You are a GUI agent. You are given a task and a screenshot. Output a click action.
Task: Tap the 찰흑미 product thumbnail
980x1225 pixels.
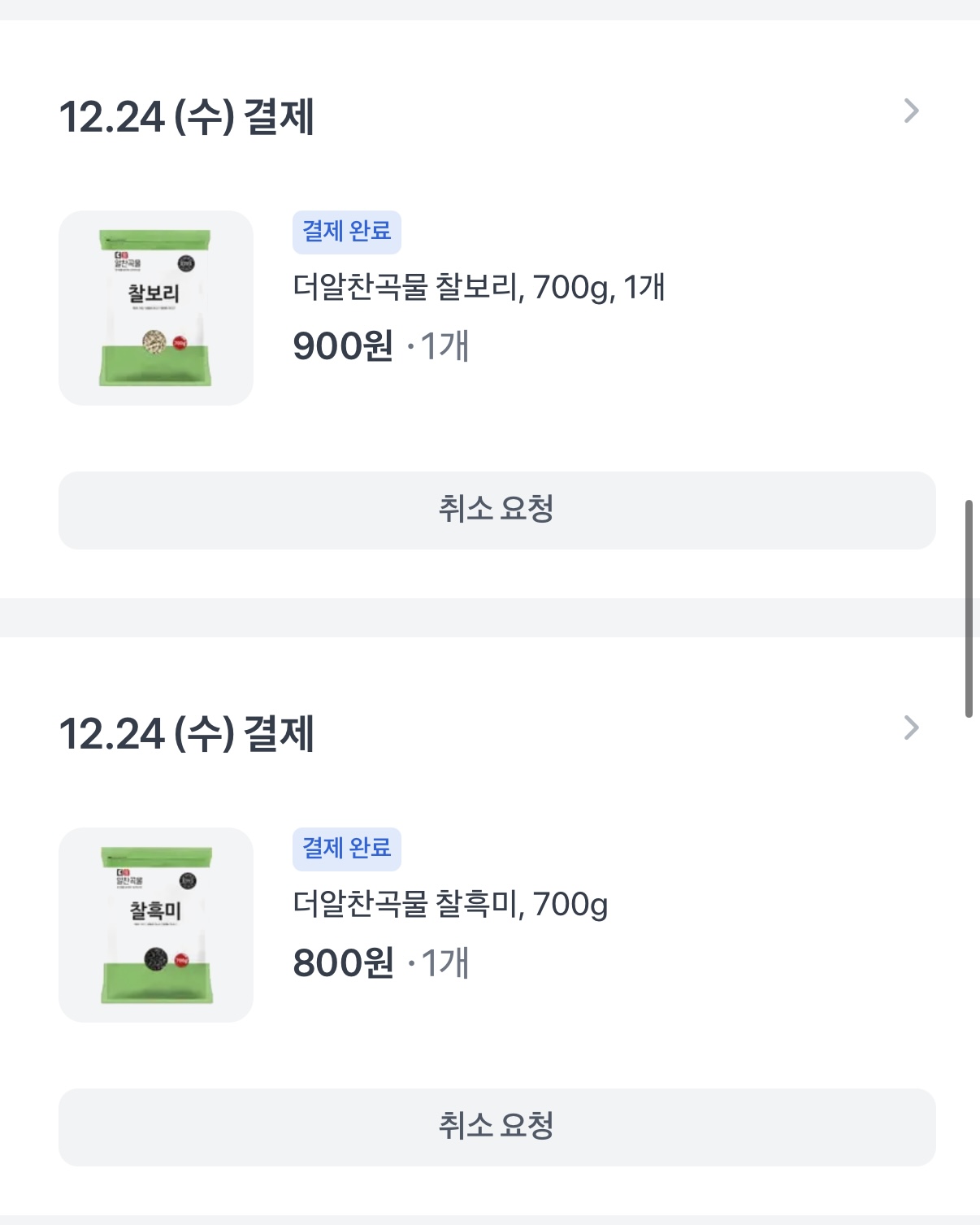(x=156, y=925)
